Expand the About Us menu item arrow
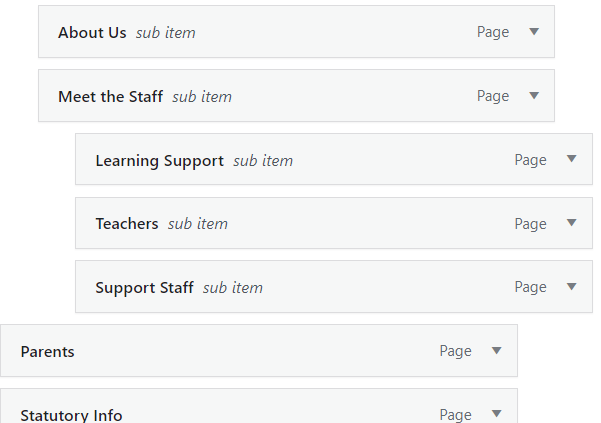Screen dimensions: 601x423 pyautogui.click(x=534, y=32)
